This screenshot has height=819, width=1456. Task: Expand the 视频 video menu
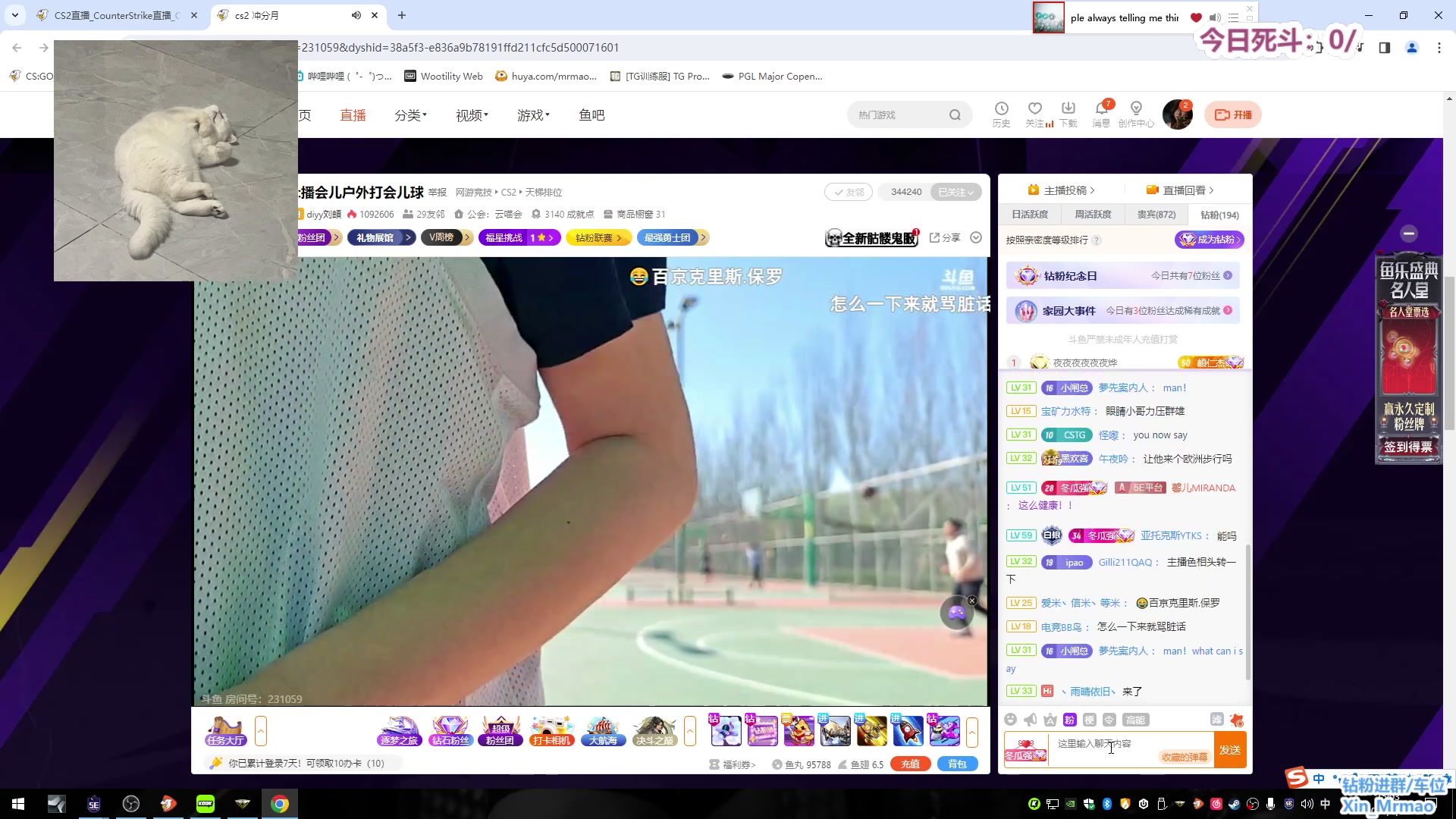(472, 115)
